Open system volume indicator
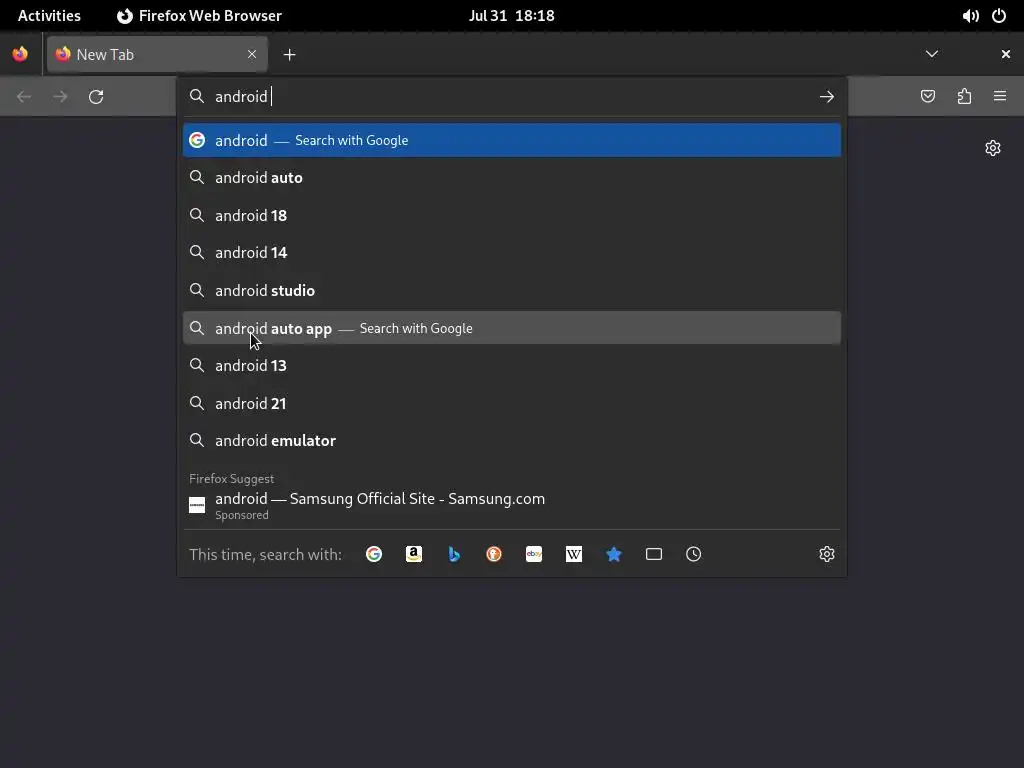 970,16
